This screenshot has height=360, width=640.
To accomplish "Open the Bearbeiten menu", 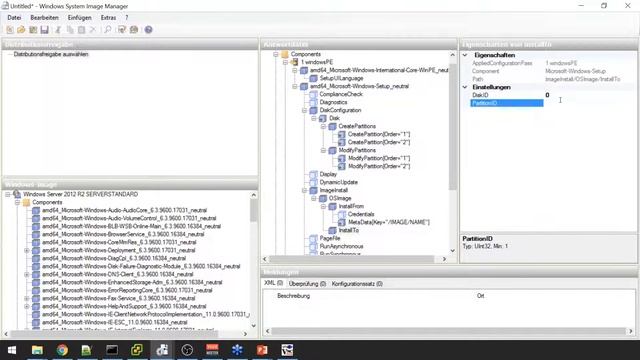I will click(44, 18).
